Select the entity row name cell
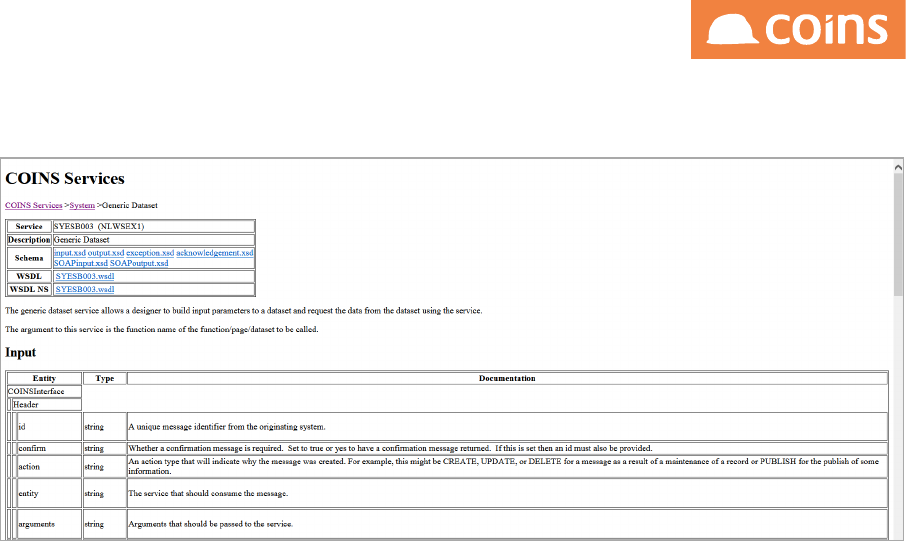The height and width of the screenshot is (541, 906). coord(49,493)
